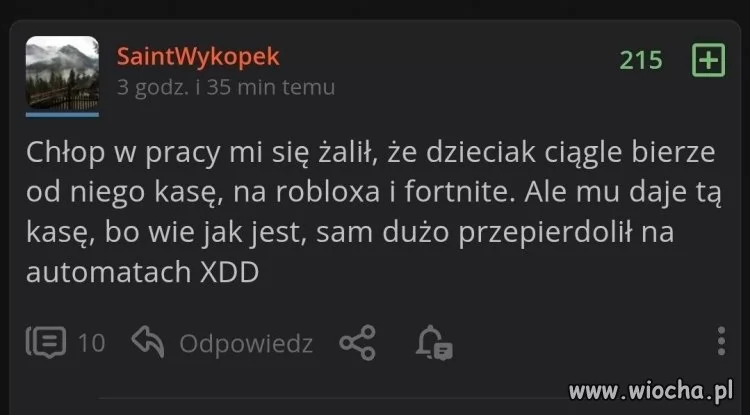Click the word 'automatach' in last line

coord(109,273)
